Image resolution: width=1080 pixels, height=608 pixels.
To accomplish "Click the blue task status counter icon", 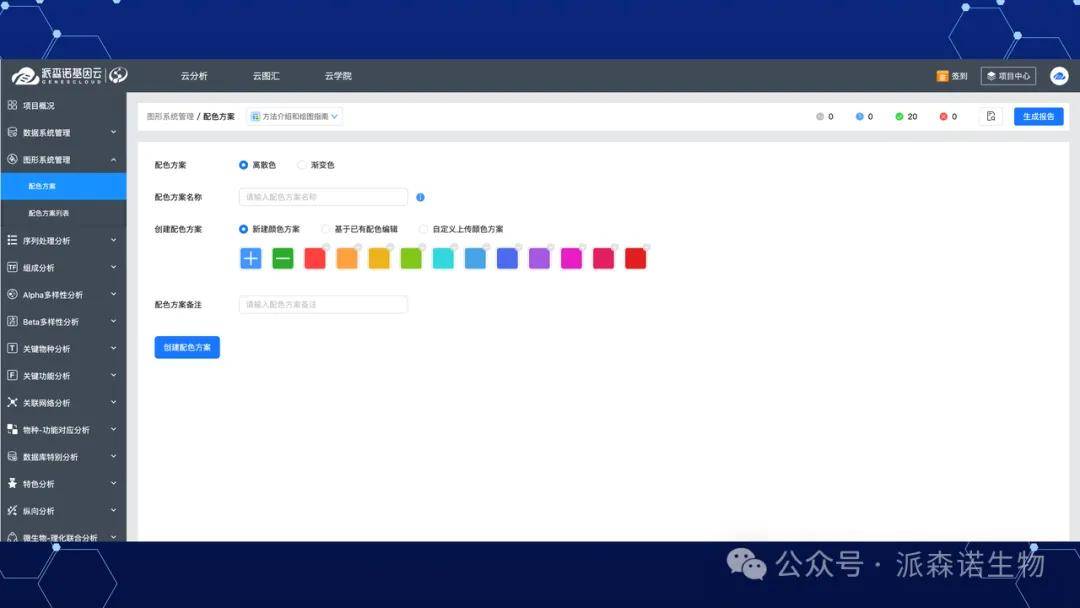I will (x=860, y=116).
